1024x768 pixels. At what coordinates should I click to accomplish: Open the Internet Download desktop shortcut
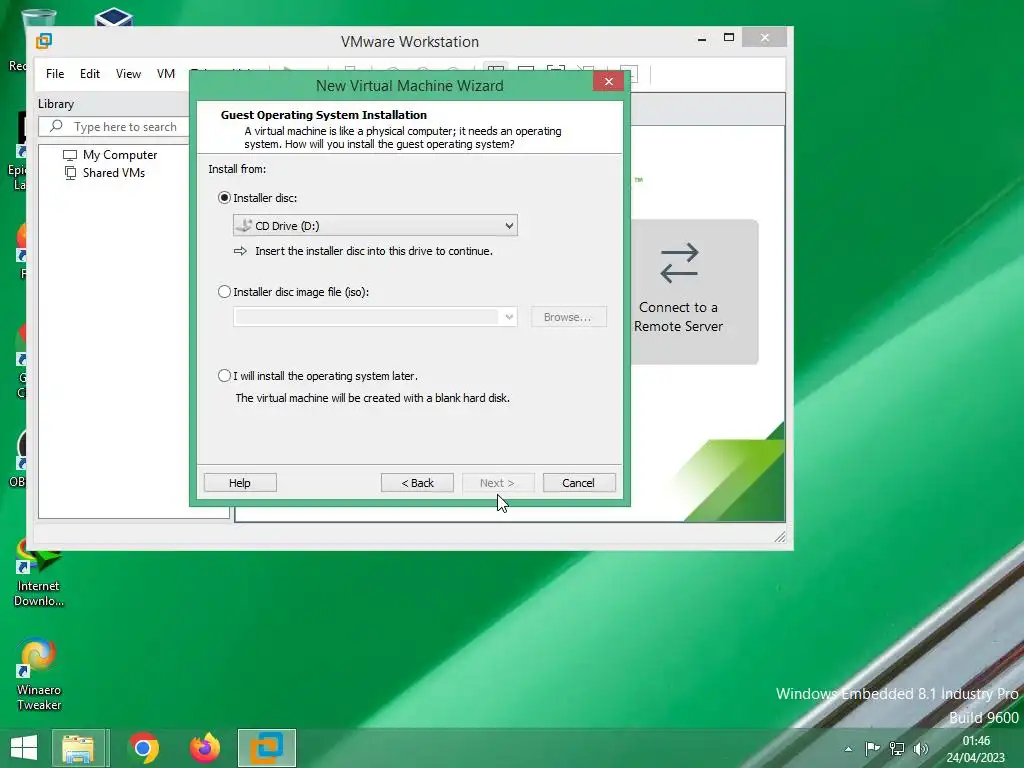click(x=39, y=575)
